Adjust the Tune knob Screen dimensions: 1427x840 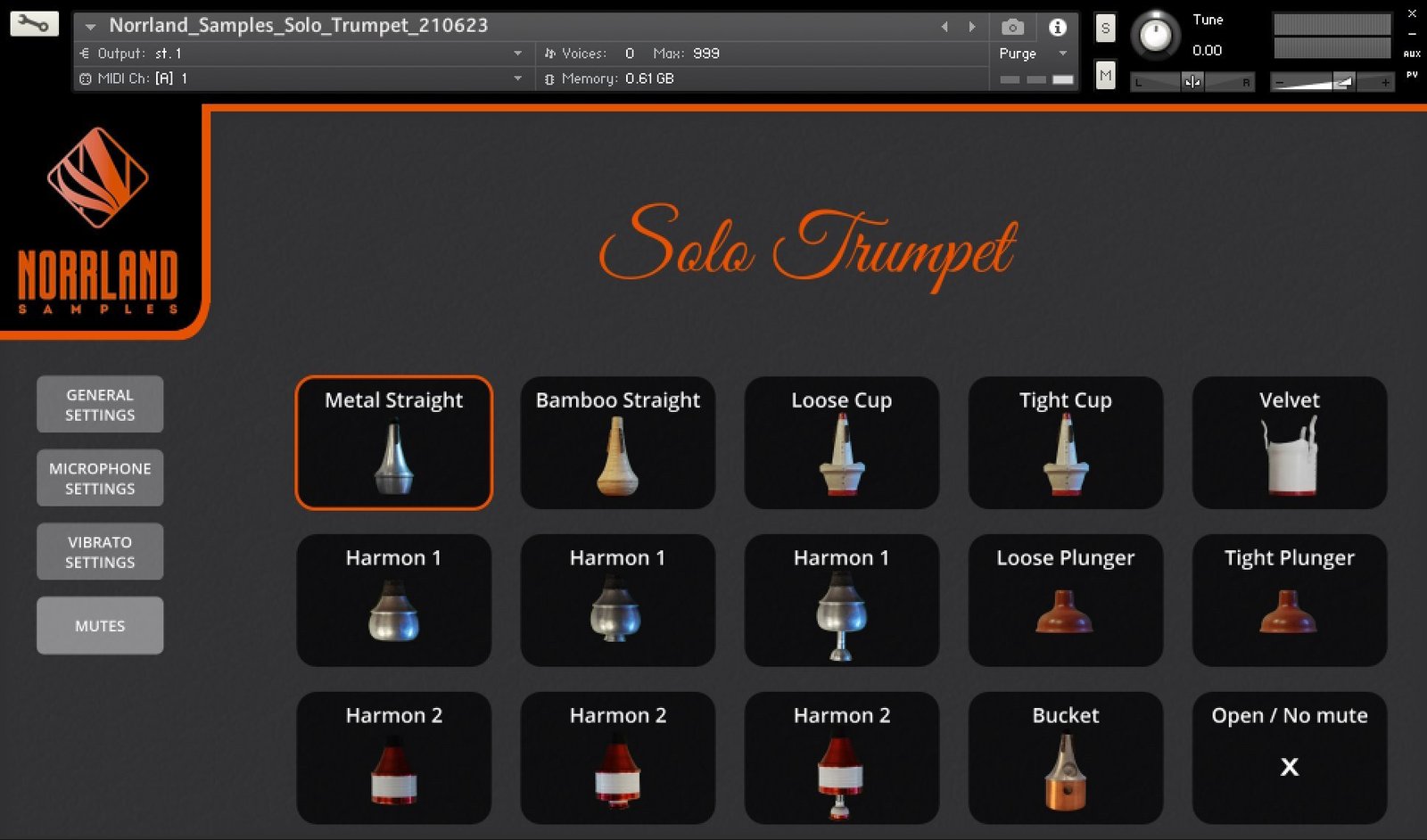[x=1156, y=35]
